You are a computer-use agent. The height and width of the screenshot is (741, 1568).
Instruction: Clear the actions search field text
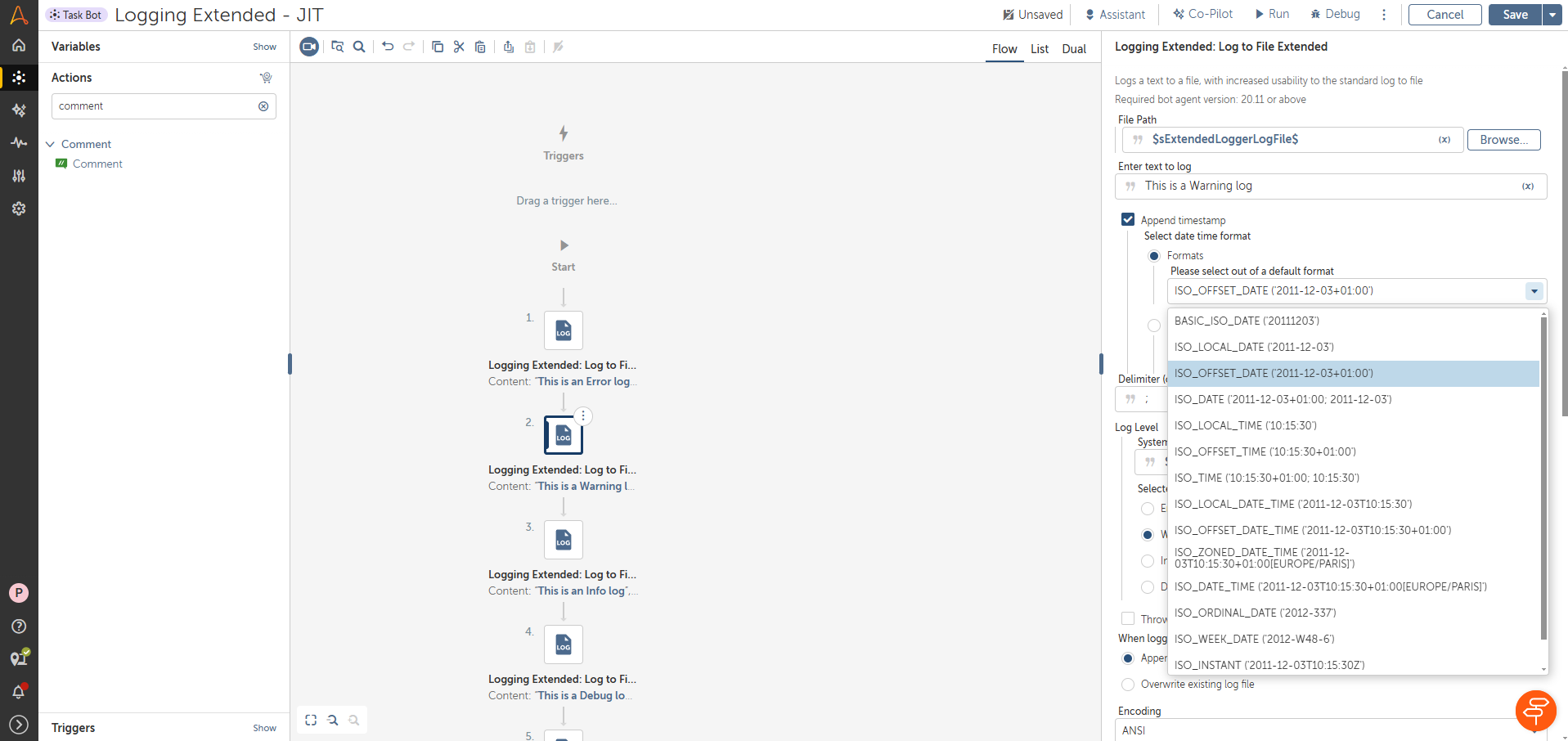coord(263,106)
